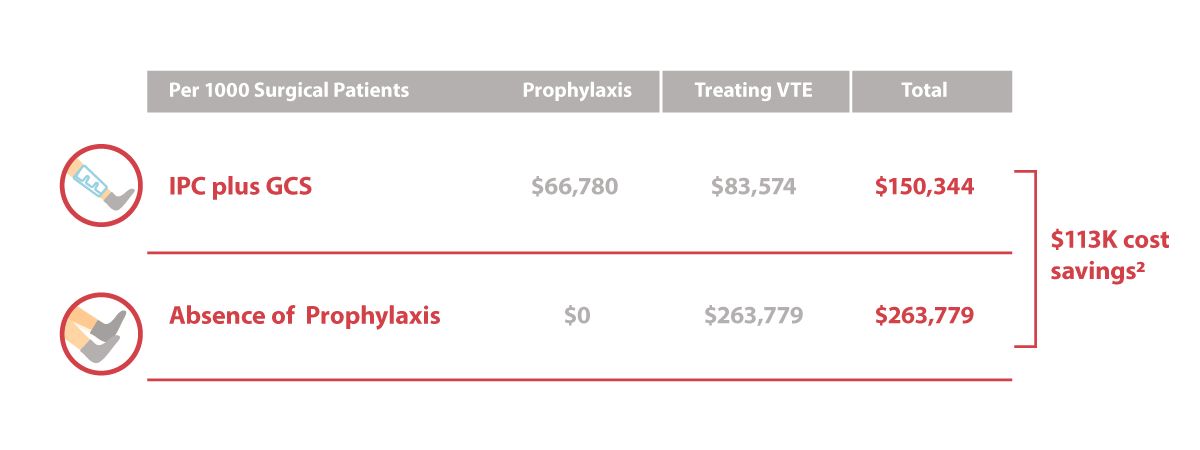This screenshot has width=1200, height=450.
Task: Click the Absence of Prophylaxis crossed-legs icon
Action: click(x=101, y=334)
